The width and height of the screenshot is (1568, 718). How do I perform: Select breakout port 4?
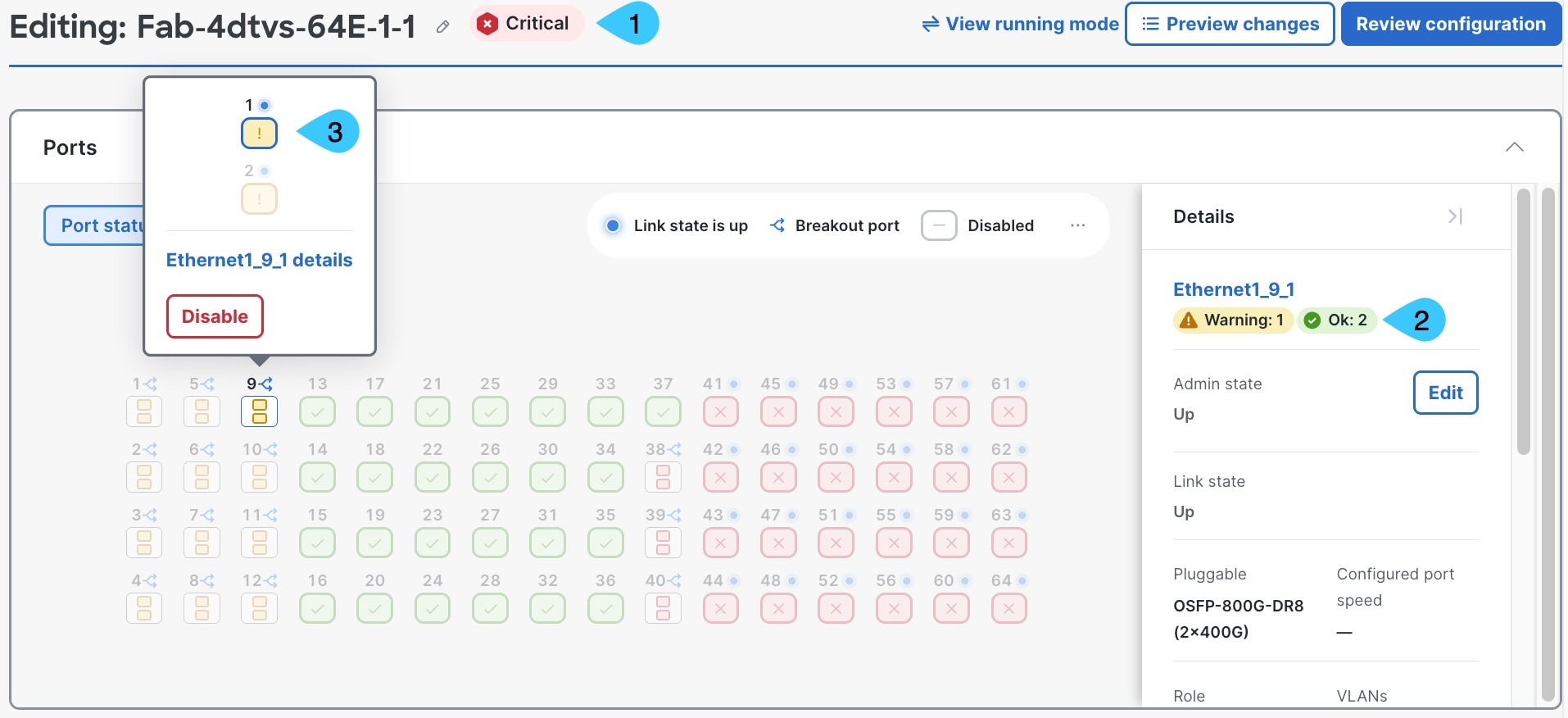144,608
